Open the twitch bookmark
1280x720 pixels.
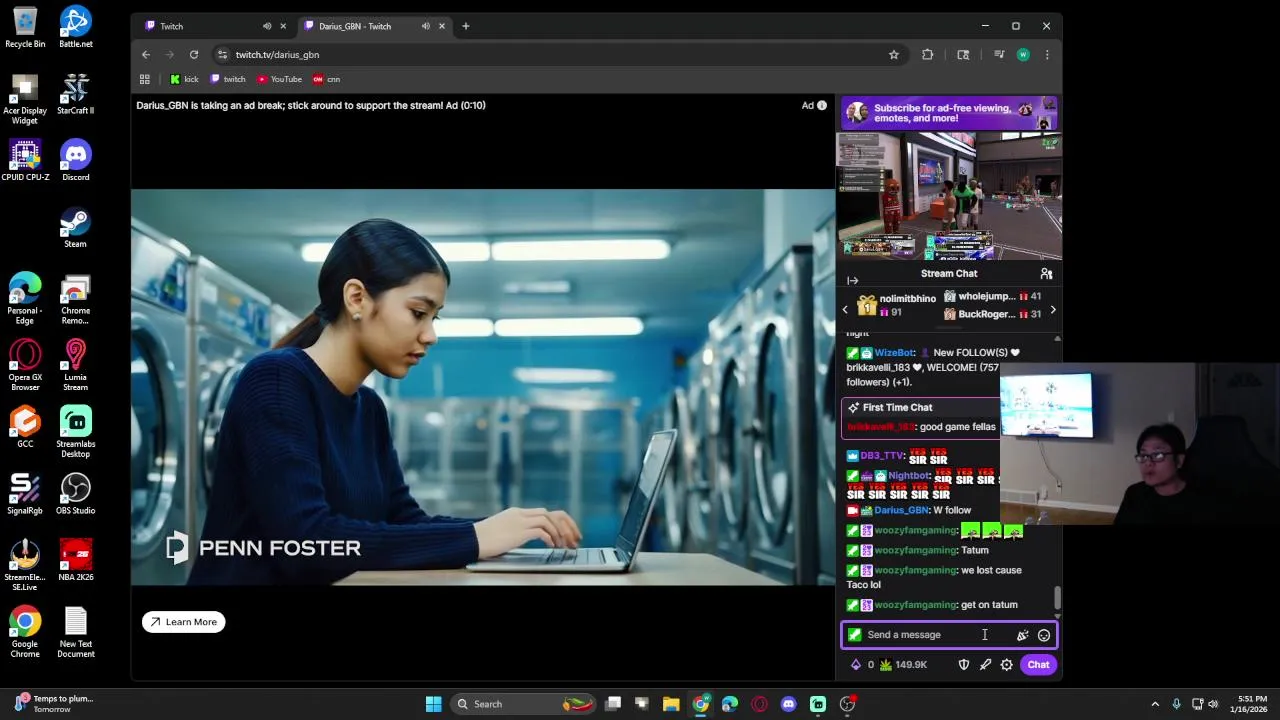click(x=228, y=79)
